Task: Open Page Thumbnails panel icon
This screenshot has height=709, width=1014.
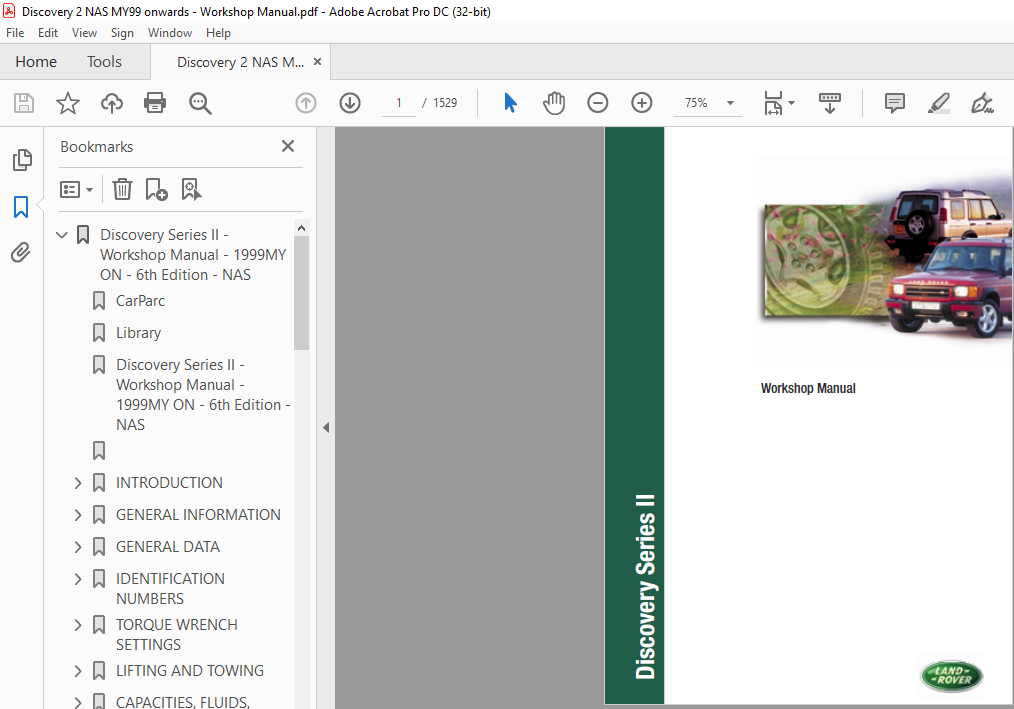Action: tap(22, 160)
